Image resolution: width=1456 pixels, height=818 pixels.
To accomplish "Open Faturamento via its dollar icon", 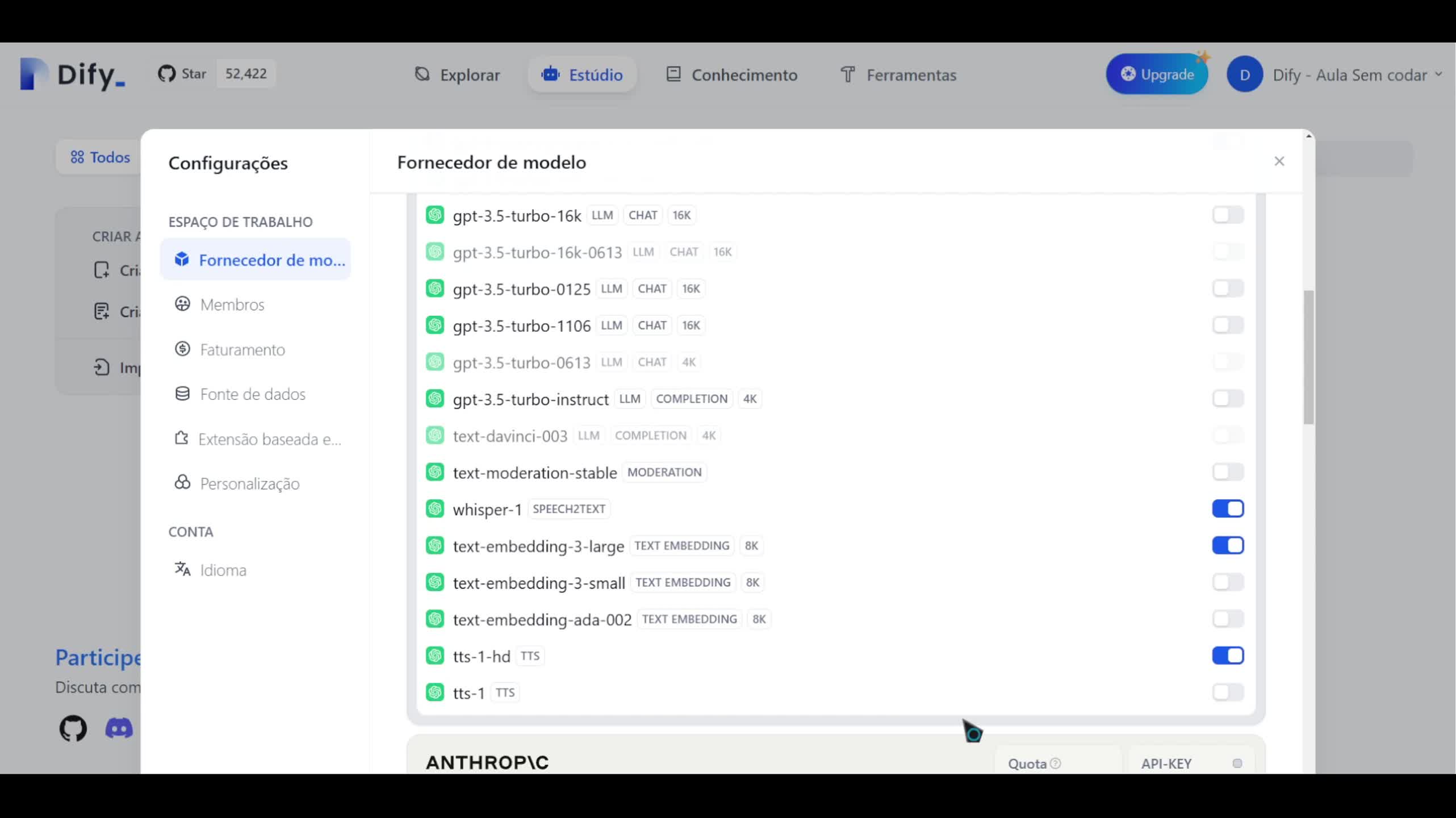I will [182, 349].
